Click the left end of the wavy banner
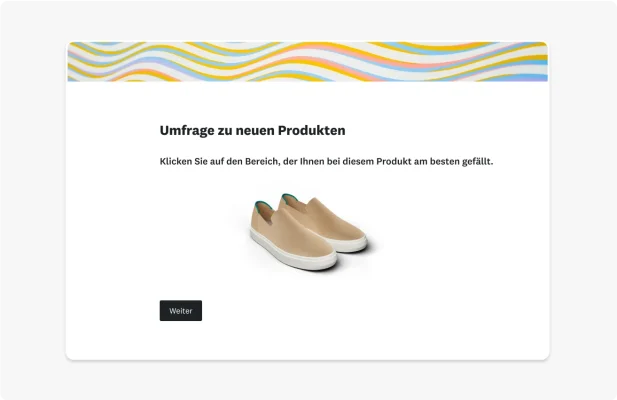 tap(80, 61)
